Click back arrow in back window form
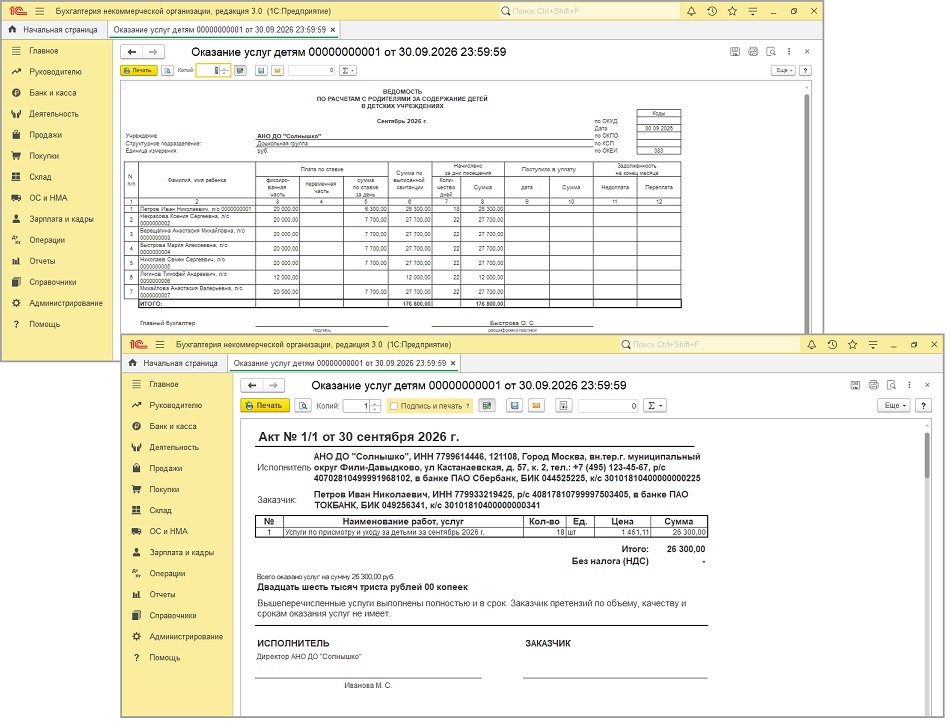 click(131, 52)
